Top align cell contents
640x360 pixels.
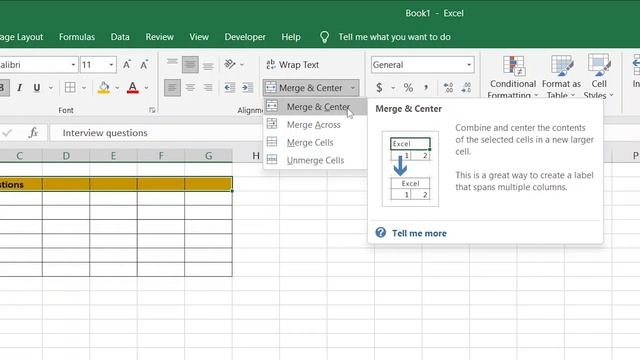172,64
